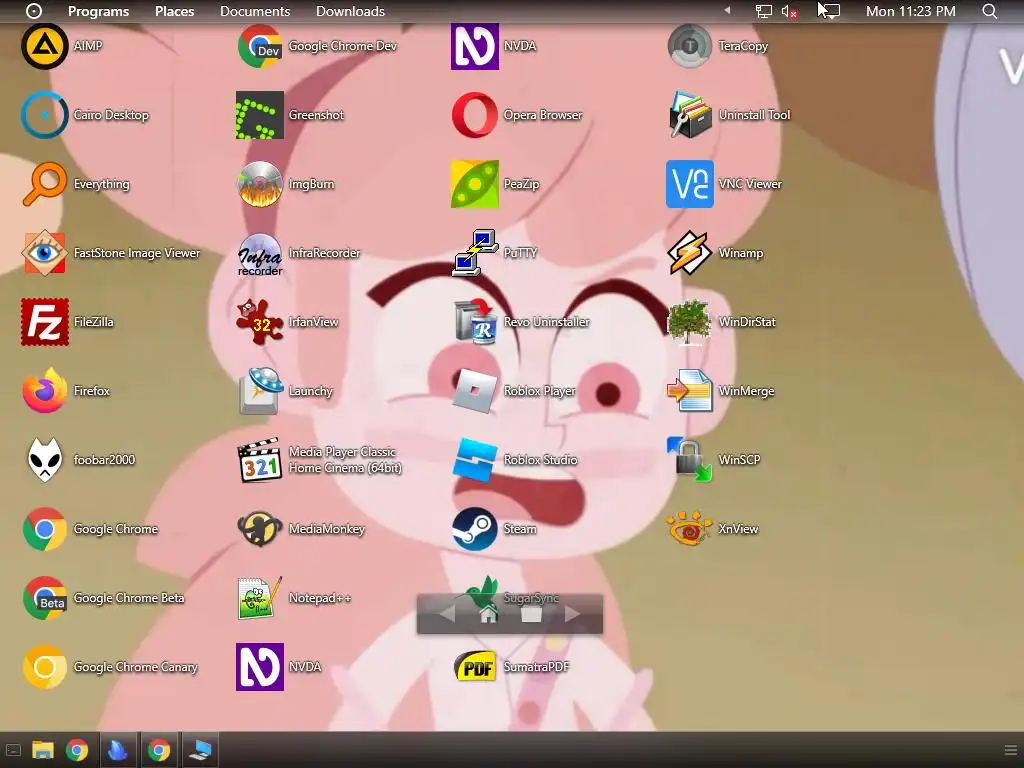The height and width of the screenshot is (768, 1024).
Task: Launch Steam from its icon
Action: (x=475, y=529)
